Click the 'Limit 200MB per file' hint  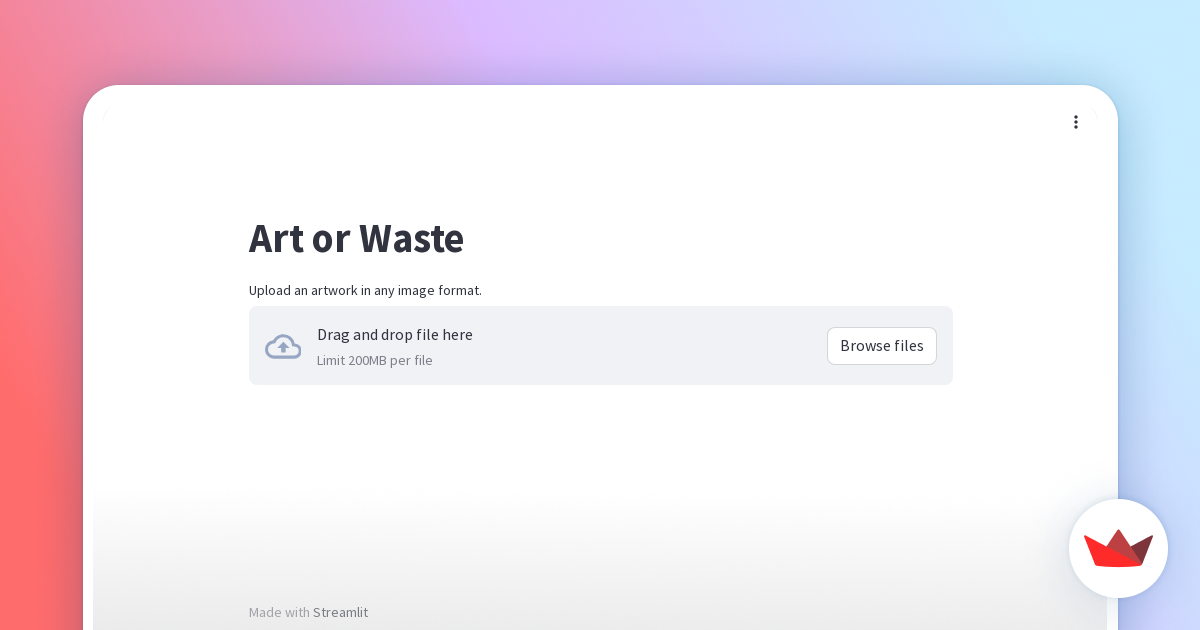coord(374,360)
